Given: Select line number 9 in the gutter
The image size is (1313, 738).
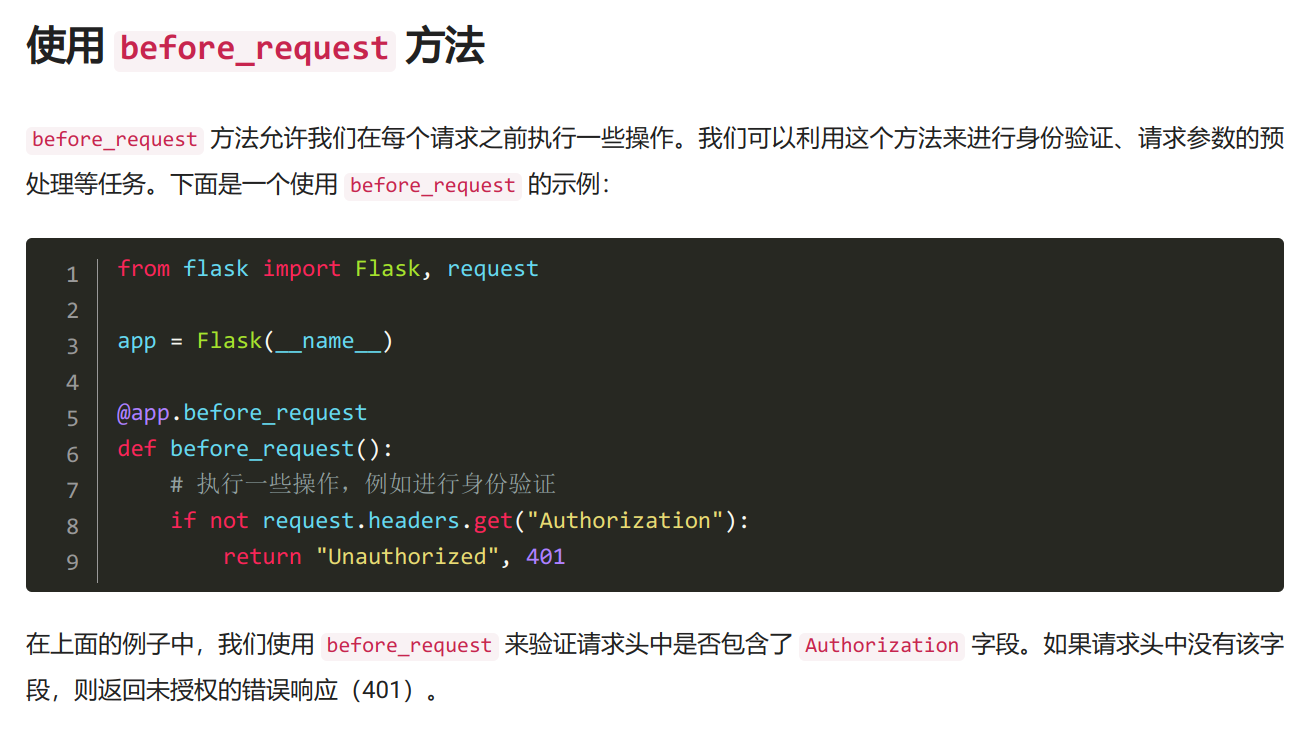Looking at the screenshot, I should pos(72,562).
